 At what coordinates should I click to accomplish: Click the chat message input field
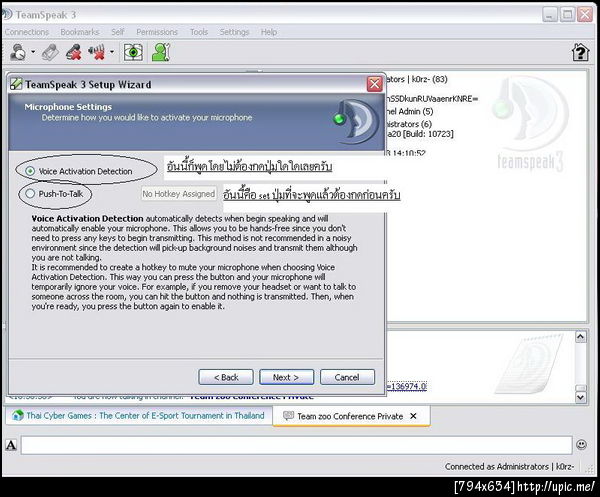coord(297,445)
